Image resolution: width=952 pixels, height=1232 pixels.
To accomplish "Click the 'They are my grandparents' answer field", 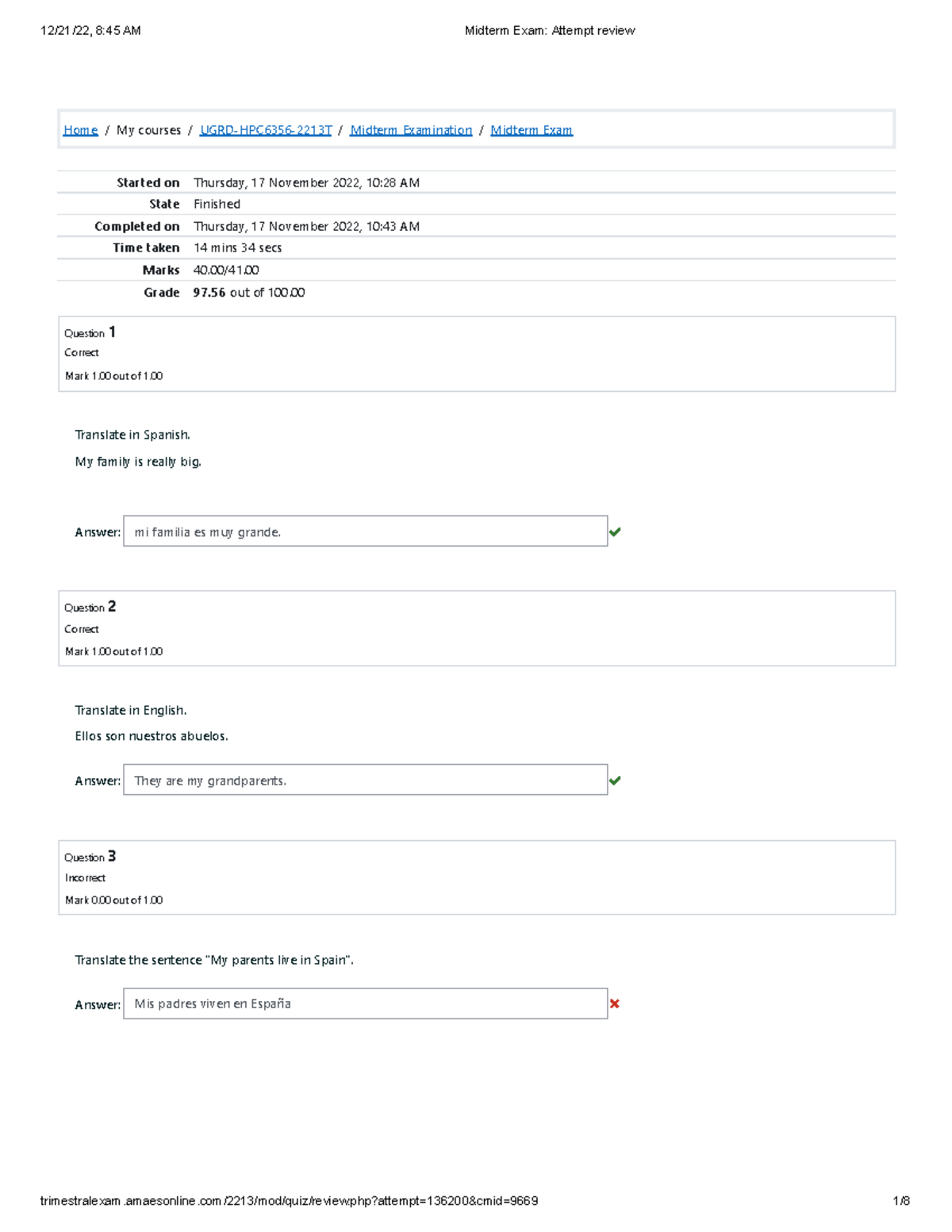I will pos(365,781).
